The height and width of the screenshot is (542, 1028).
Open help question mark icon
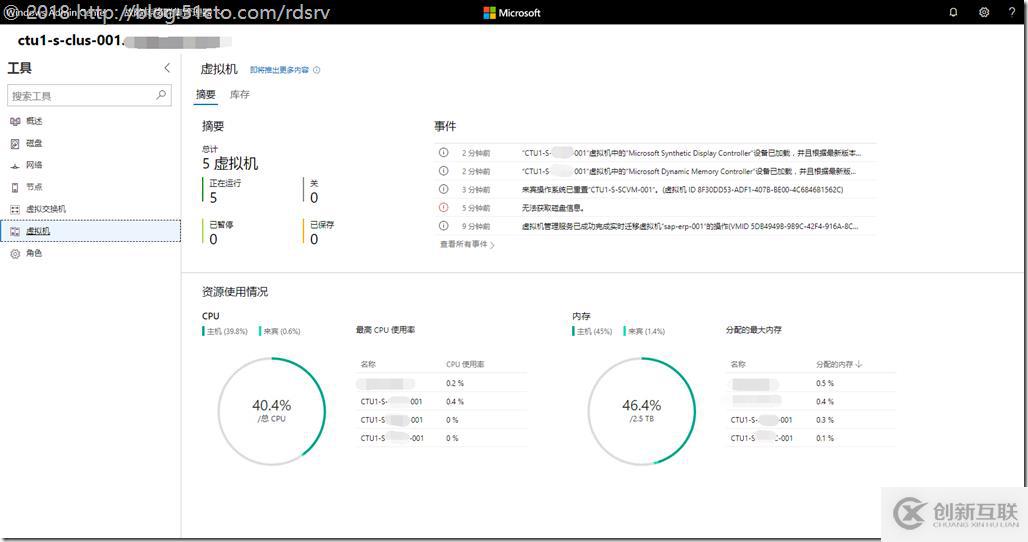coord(1012,12)
